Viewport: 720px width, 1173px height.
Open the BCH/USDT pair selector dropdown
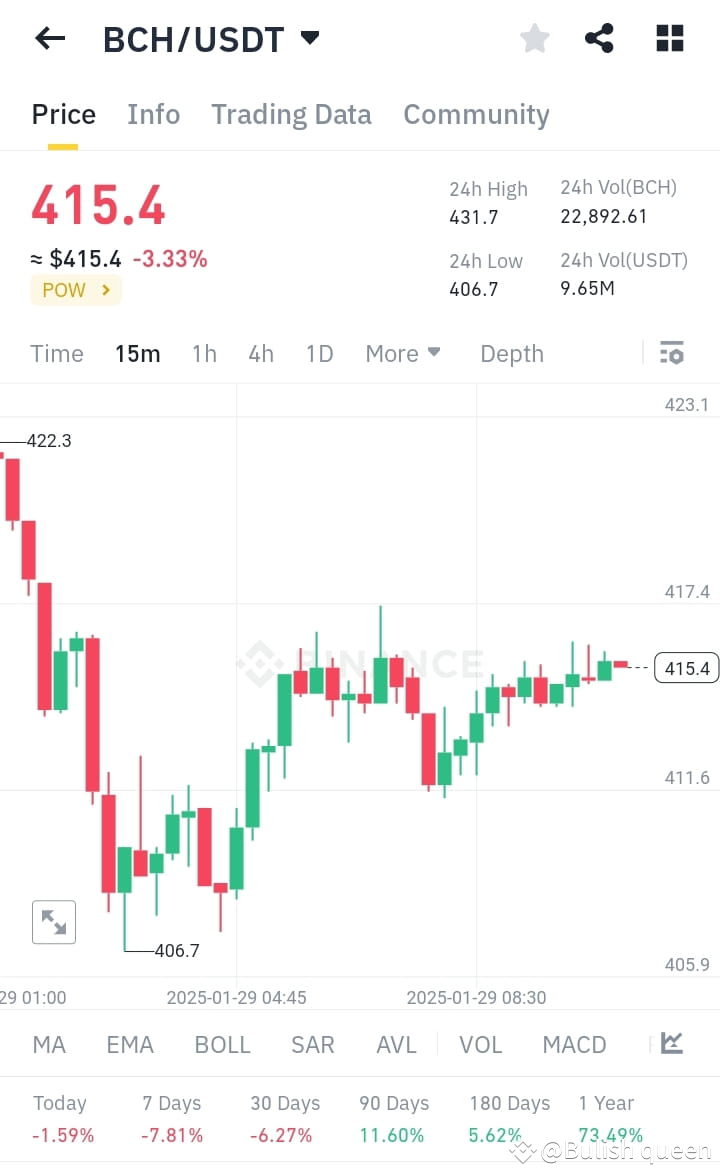coord(210,40)
